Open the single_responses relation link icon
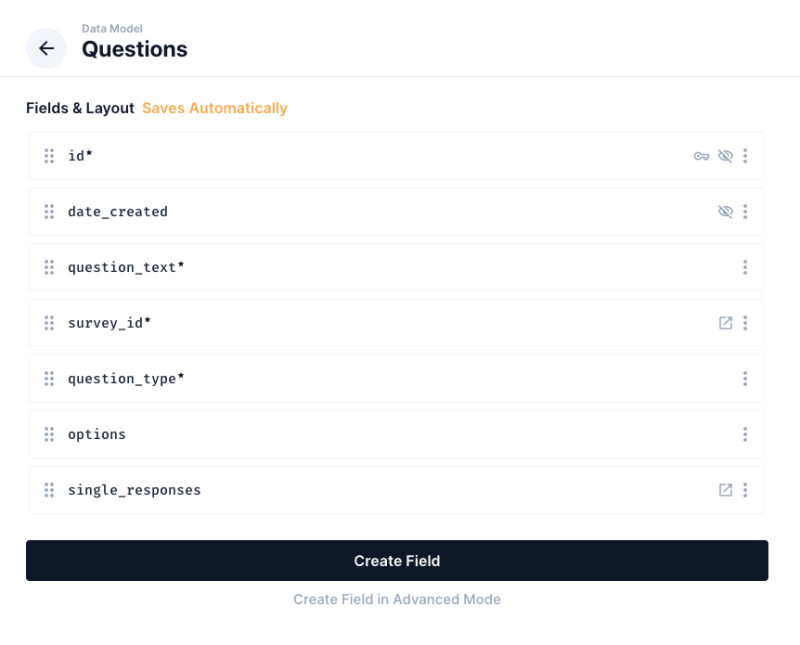800x645 pixels. tap(726, 490)
